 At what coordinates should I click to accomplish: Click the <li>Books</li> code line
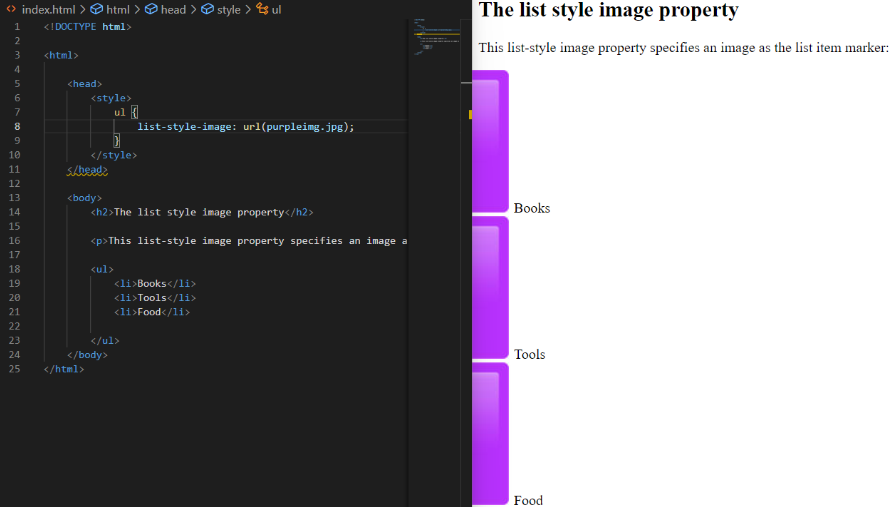155,283
